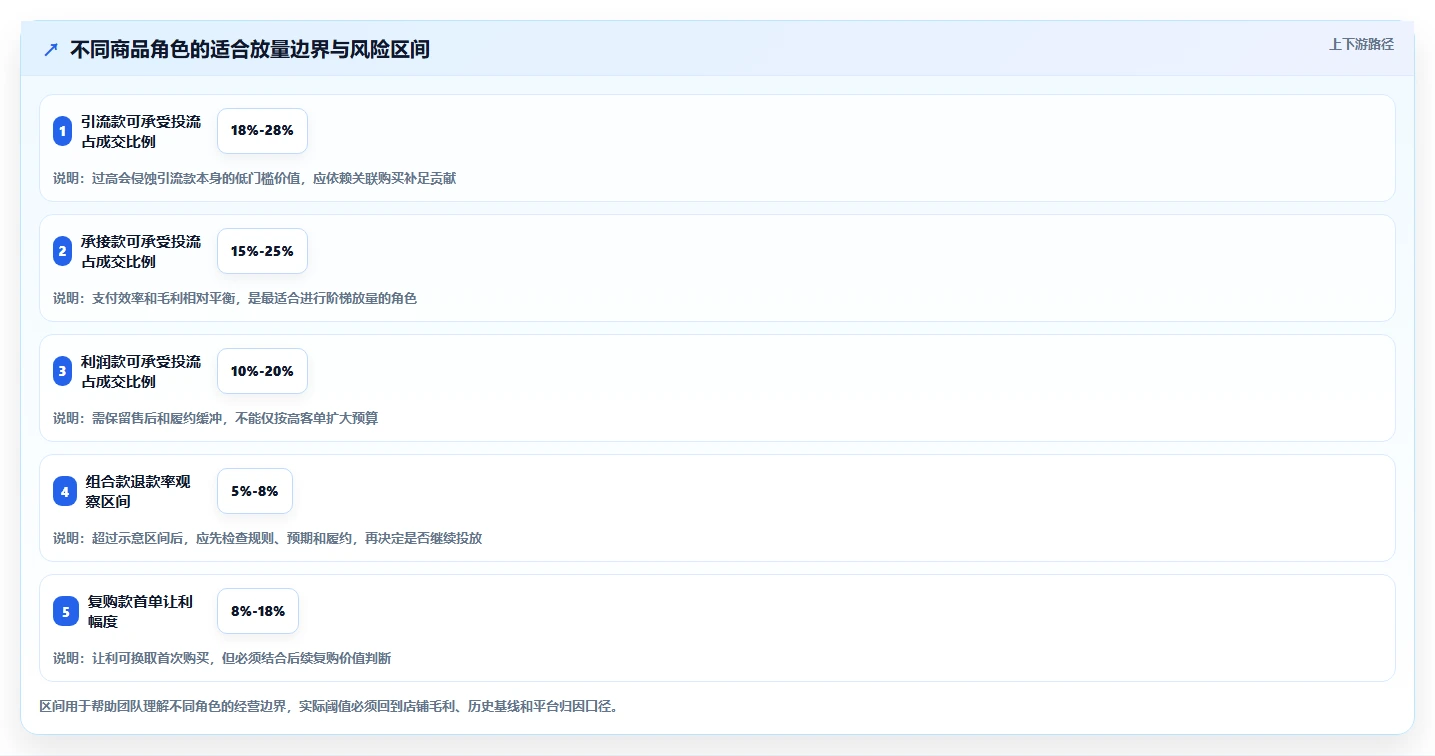
Task: Select the 5%-8% value chip
Action: click(255, 491)
